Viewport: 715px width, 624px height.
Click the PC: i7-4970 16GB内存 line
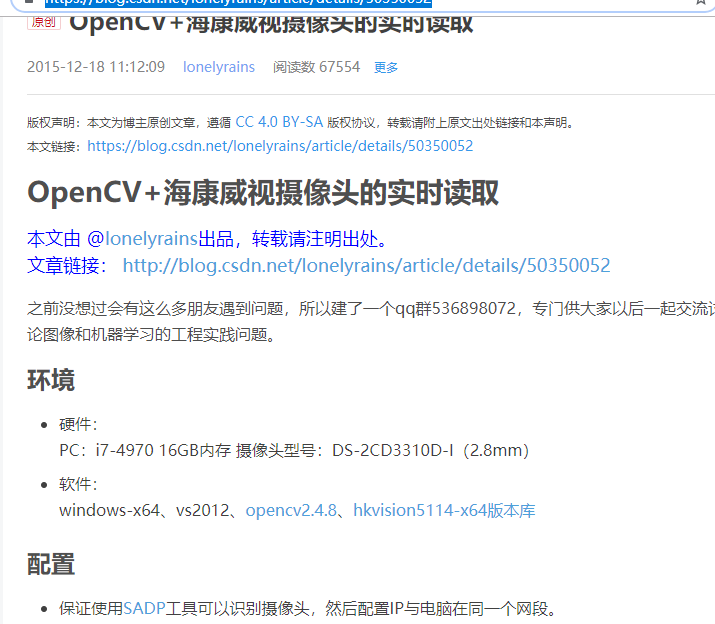coord(294,451)
